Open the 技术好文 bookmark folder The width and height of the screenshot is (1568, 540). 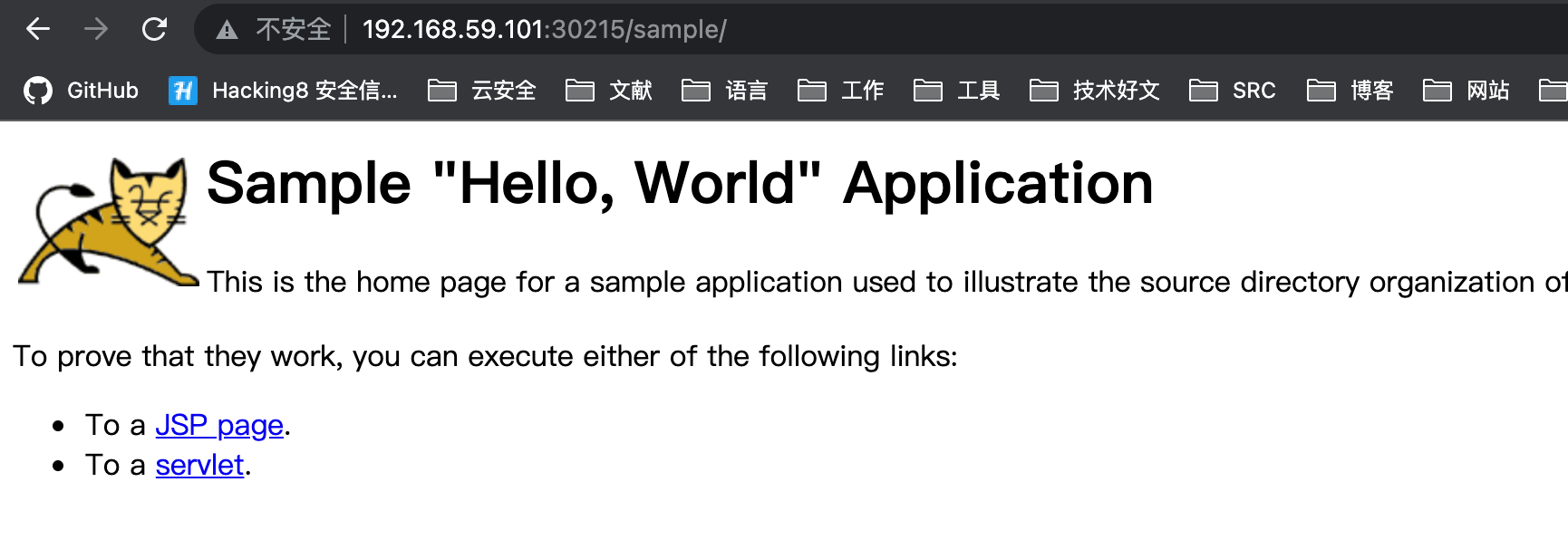(1095, 91)
